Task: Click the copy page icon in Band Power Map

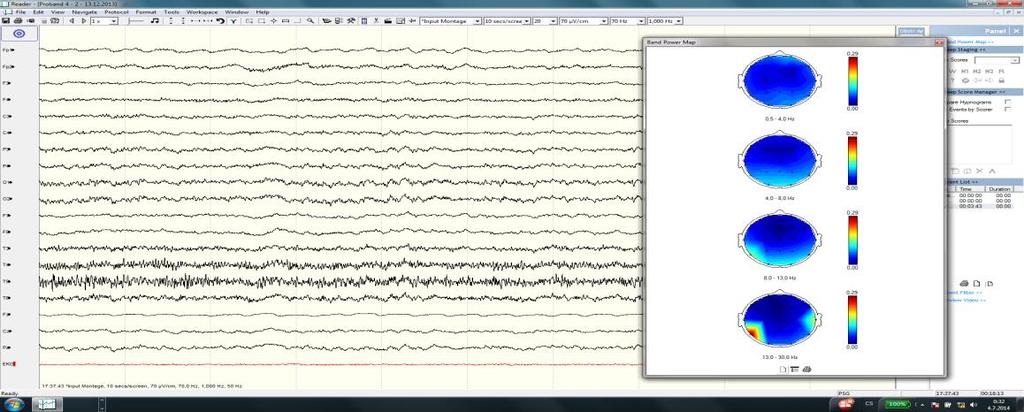Action: click(x=784, y=370)
